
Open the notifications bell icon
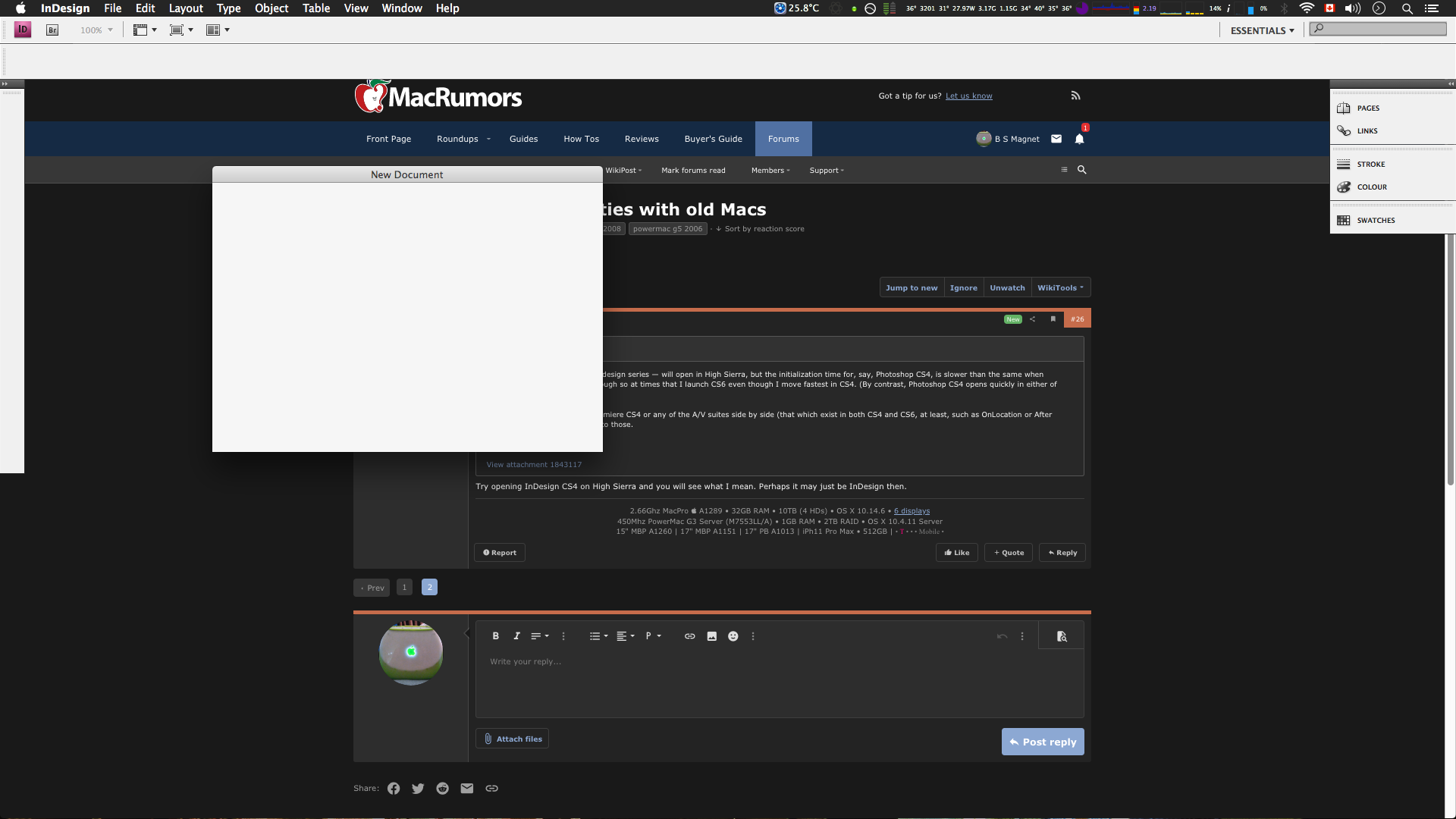coord(1079,139)
